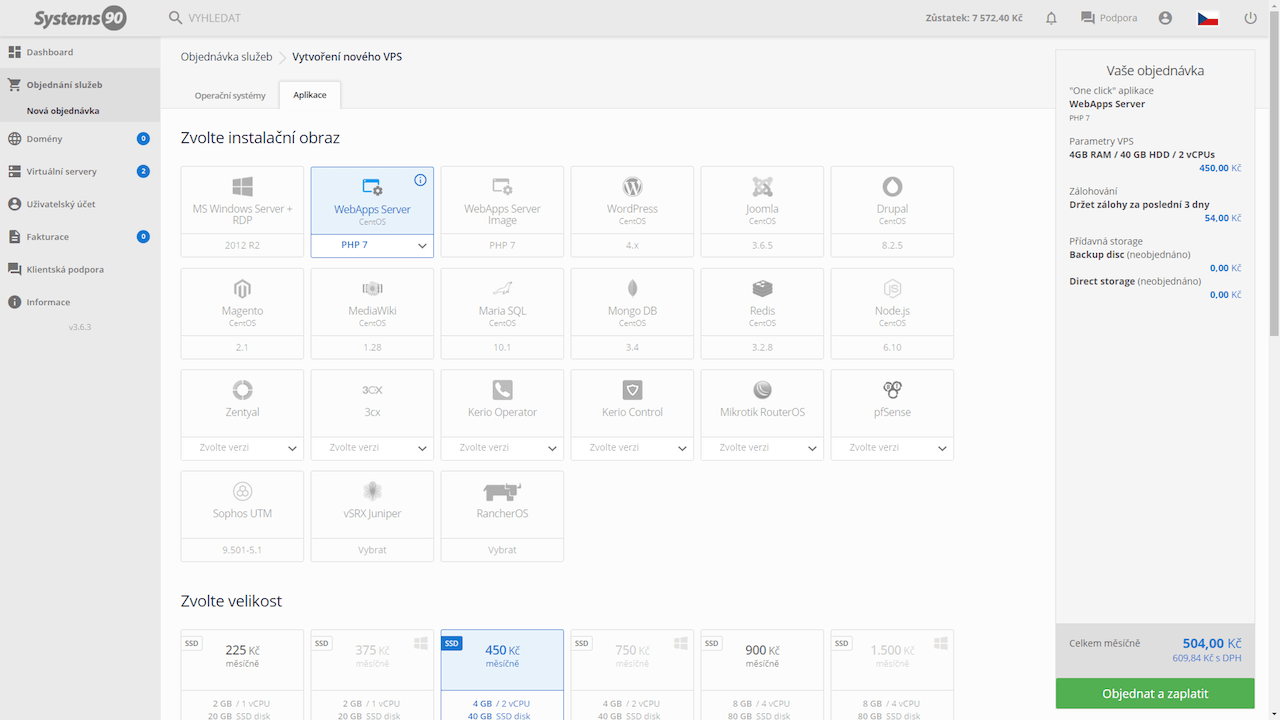This screenshot has height=720, width=1280.
Task: Open 3cx Zvolte verzi dropdown
Action: point(372,448)
